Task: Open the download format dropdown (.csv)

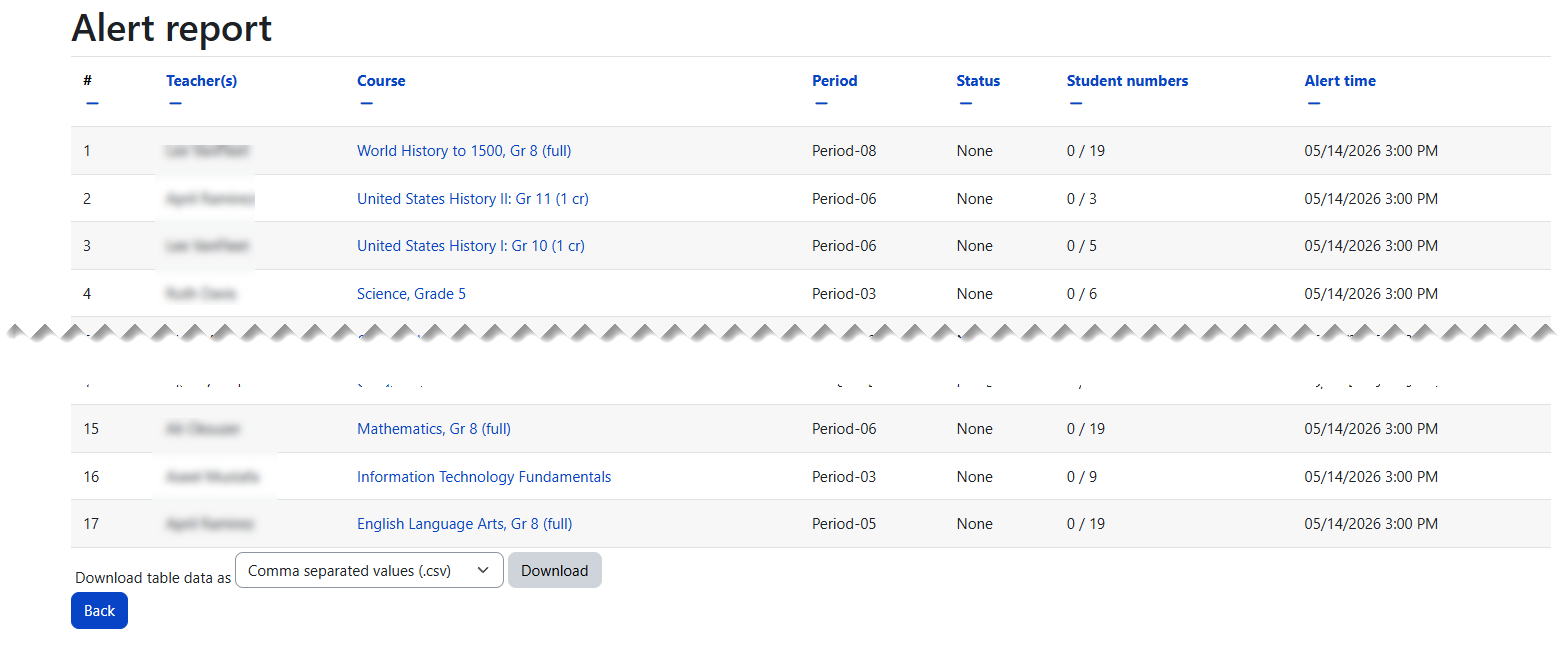Action: click(369, 570)
